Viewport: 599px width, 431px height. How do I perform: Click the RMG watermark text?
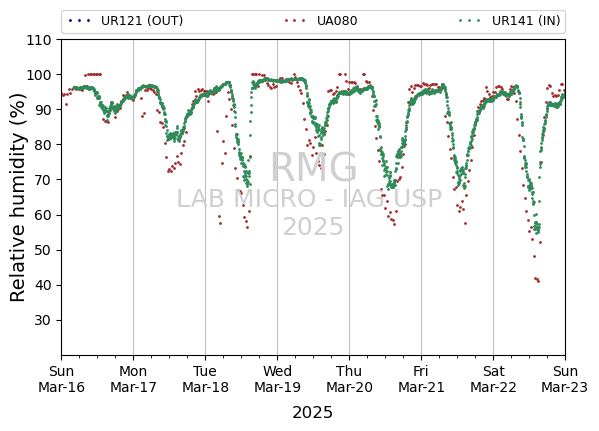pos(314,167)
